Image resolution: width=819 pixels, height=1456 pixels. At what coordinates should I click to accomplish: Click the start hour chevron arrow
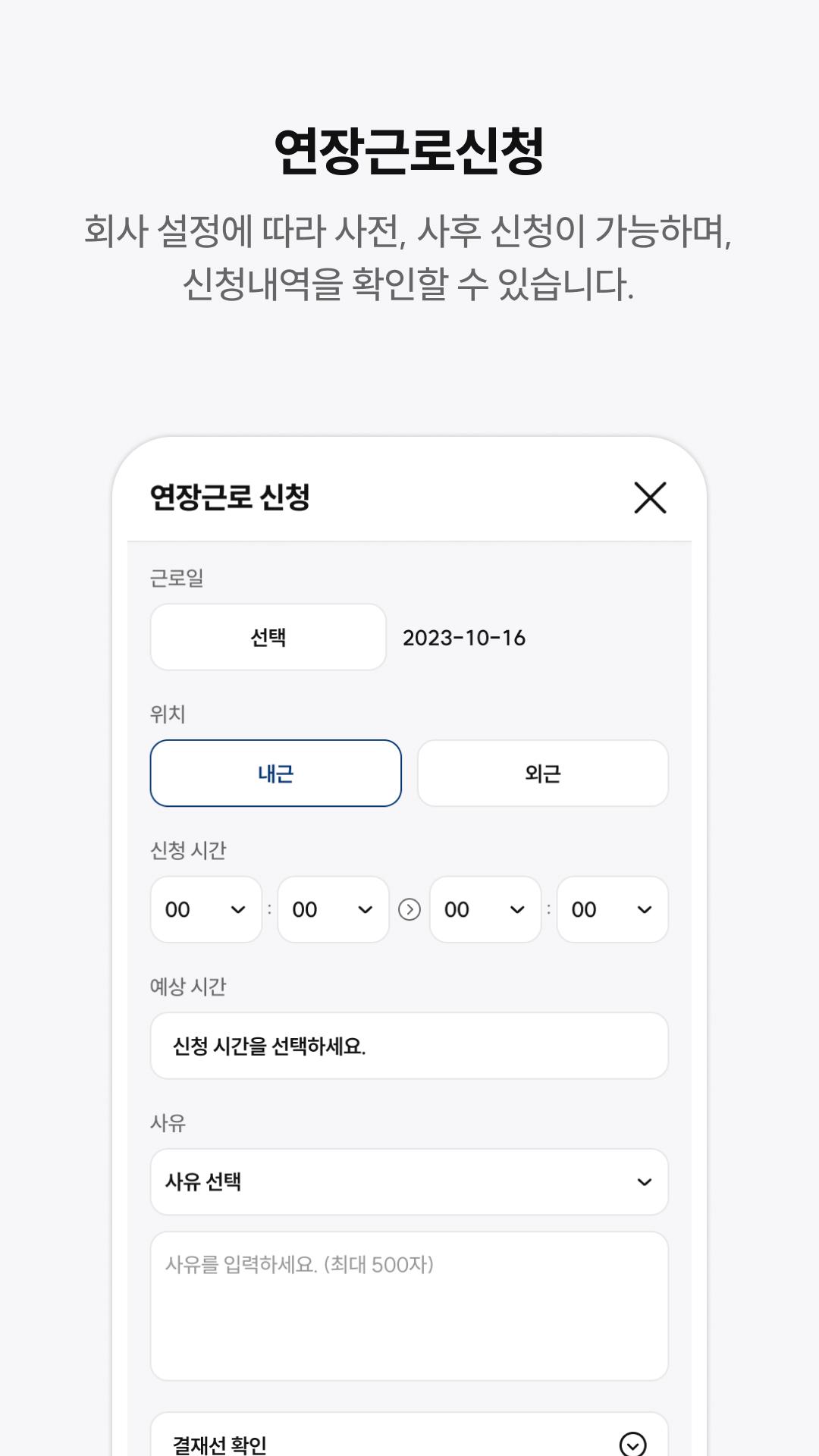click(x=238, y=910)
